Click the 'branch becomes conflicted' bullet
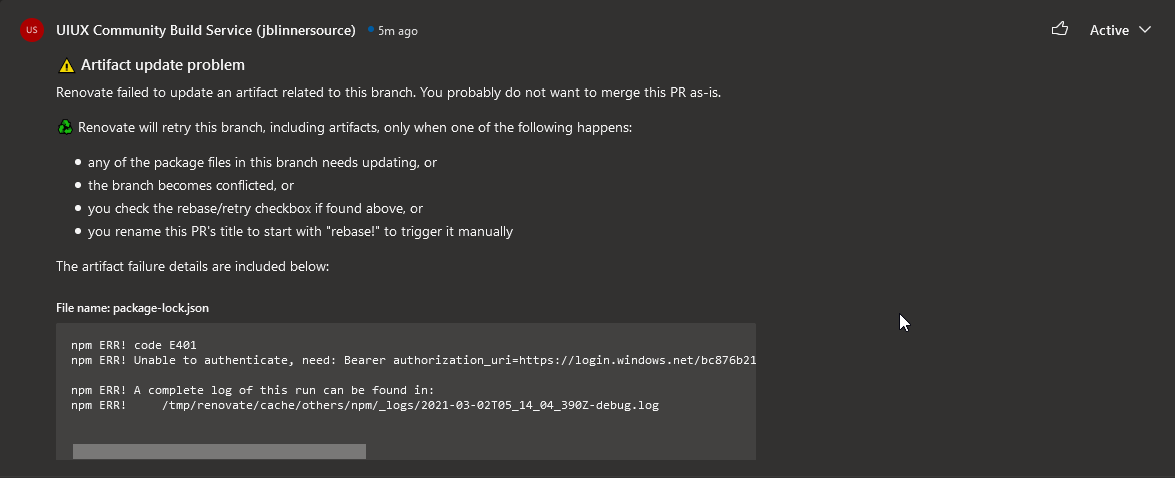 point(191,185)
